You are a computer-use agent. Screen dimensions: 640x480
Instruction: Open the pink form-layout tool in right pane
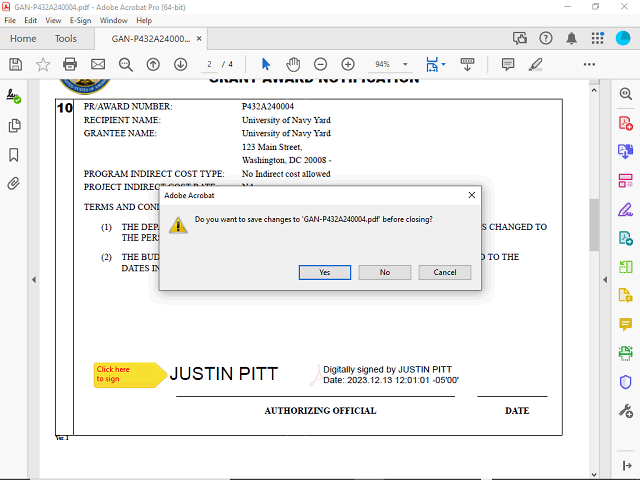click(x=625, y=180)
